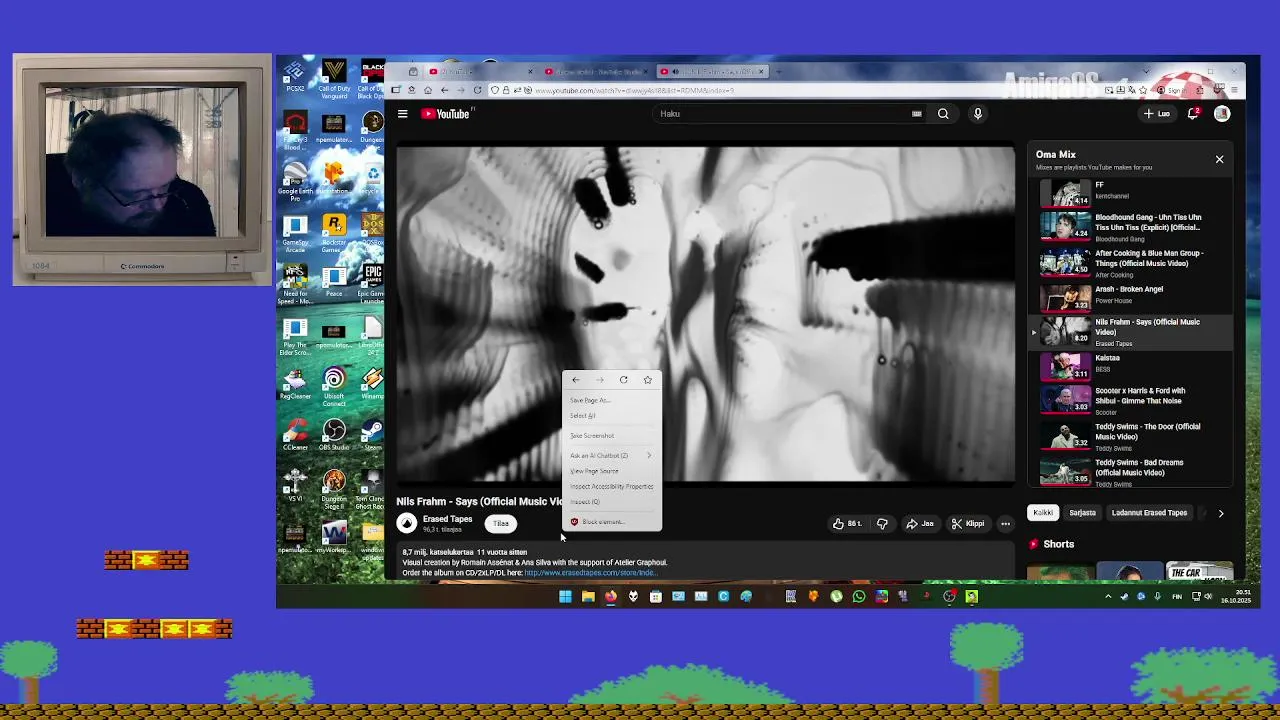This screenshot has width=1280, height=720.
Task: Open new tab with plus button
Action: 780,71
